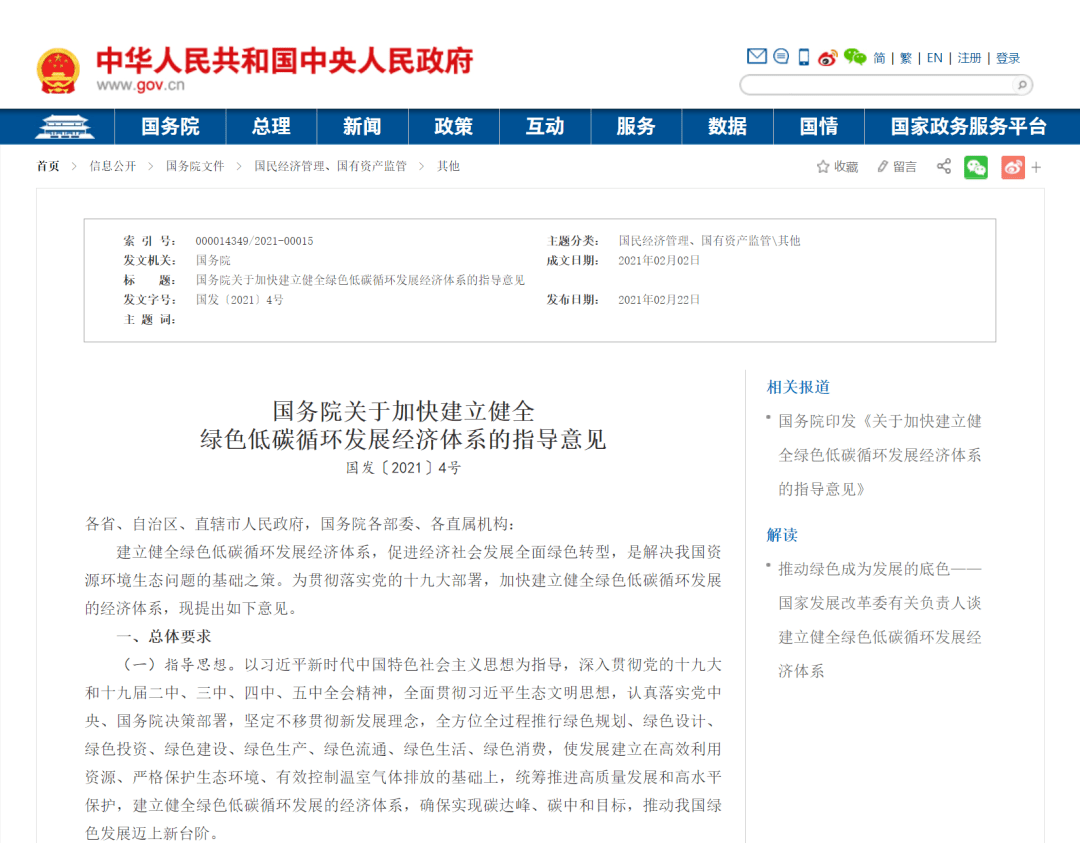Switch to traditional Chinese 繁

pyautogui.click(x=905, y=58)
